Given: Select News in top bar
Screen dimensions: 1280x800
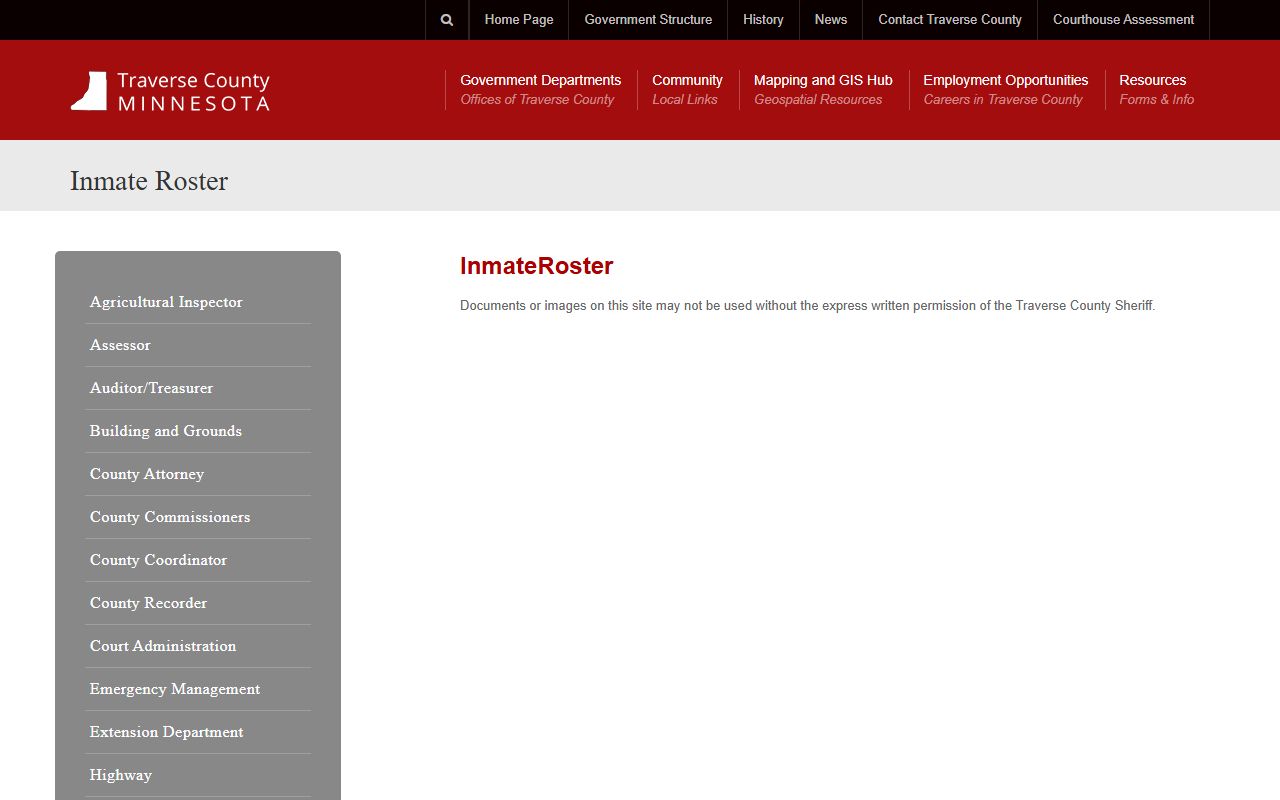Looking at the screenshot, I should pyautogui.click(x=830, y=20).
